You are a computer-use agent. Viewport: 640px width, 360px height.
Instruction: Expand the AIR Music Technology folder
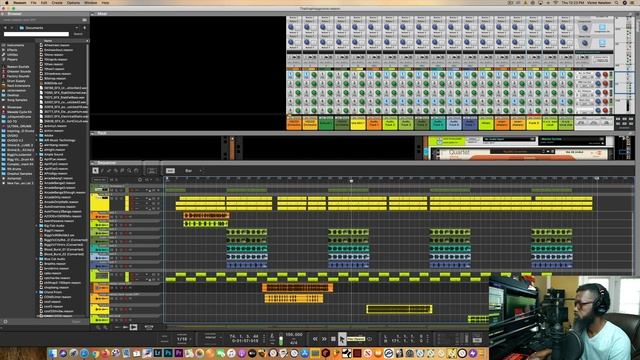coord(37,140)
